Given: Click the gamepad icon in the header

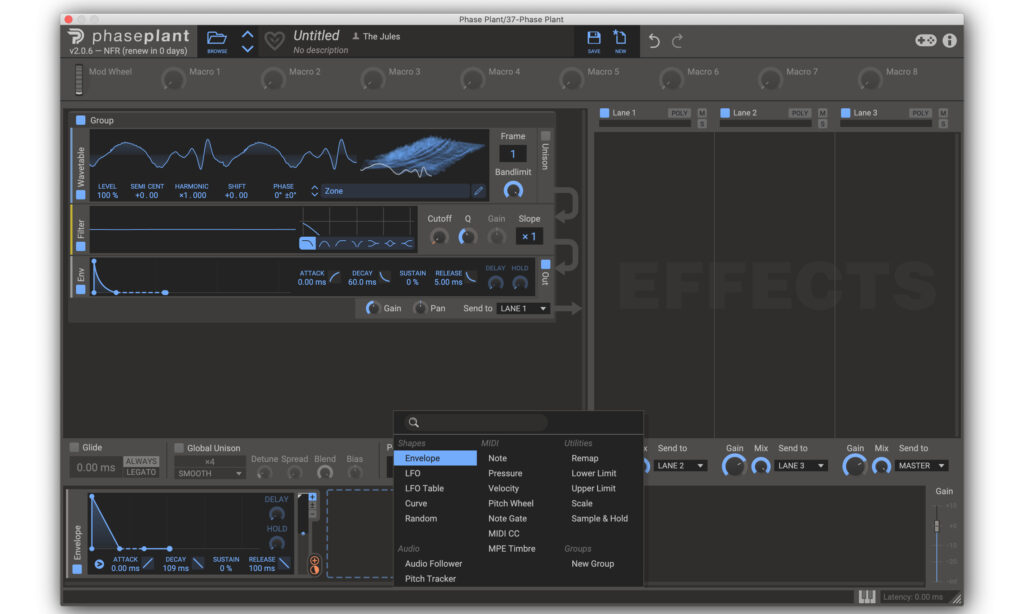Looking at the screenshot, I should 925,40.
